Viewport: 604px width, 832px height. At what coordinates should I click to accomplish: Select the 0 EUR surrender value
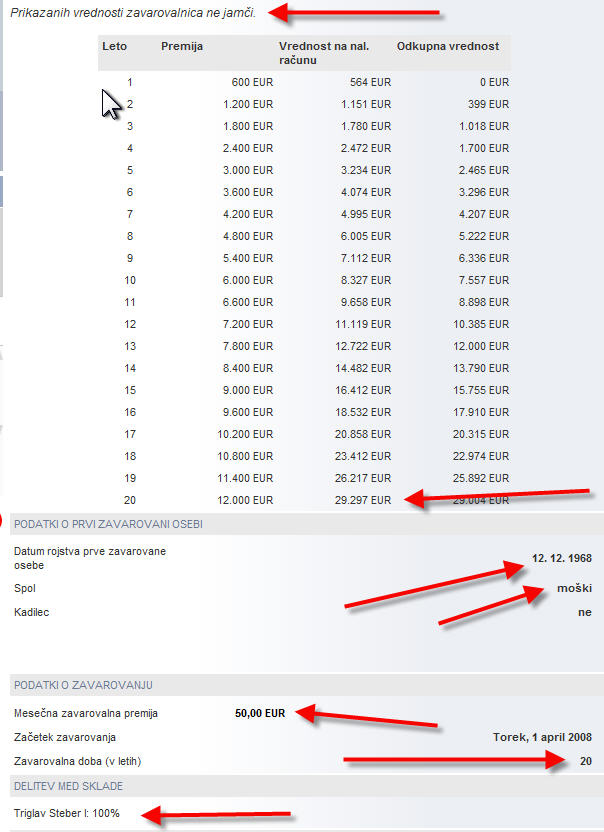tap(494, 82)
